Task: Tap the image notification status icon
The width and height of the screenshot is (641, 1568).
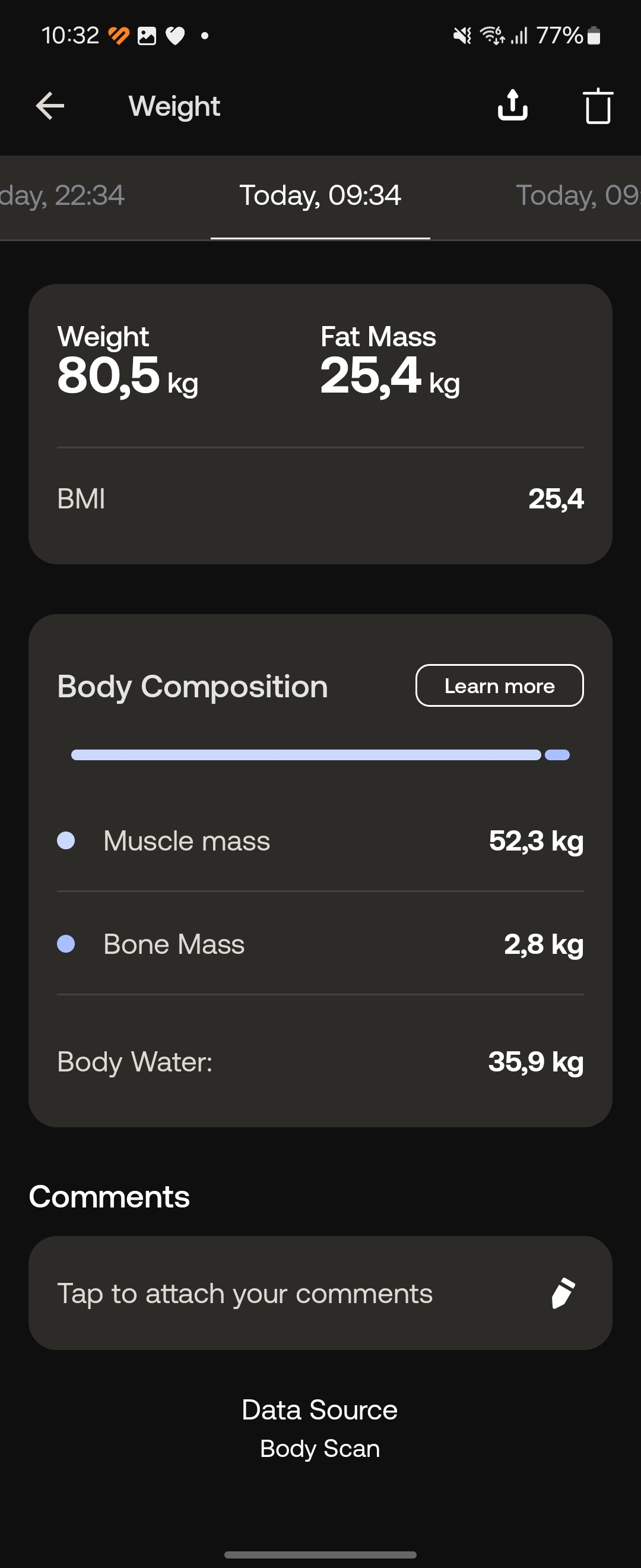Action: point(147,36)
